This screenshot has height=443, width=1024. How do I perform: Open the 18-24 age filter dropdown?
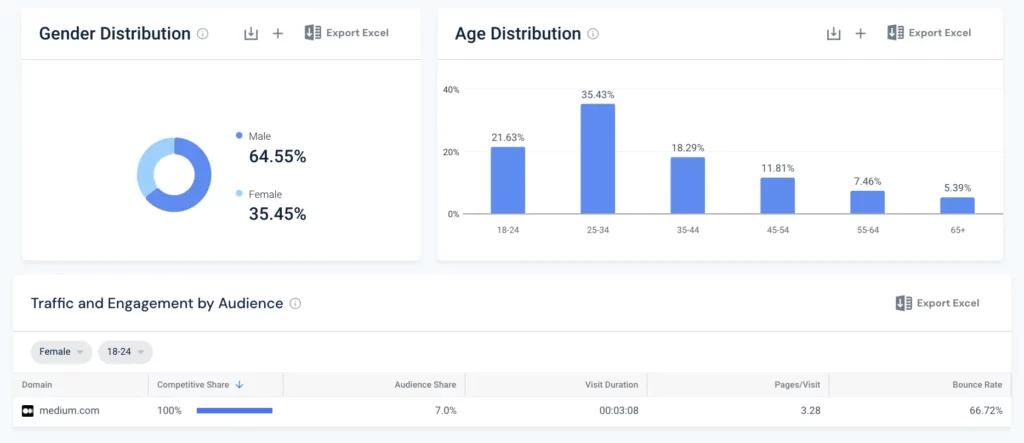pyautogui.click(x=125, y=352)
